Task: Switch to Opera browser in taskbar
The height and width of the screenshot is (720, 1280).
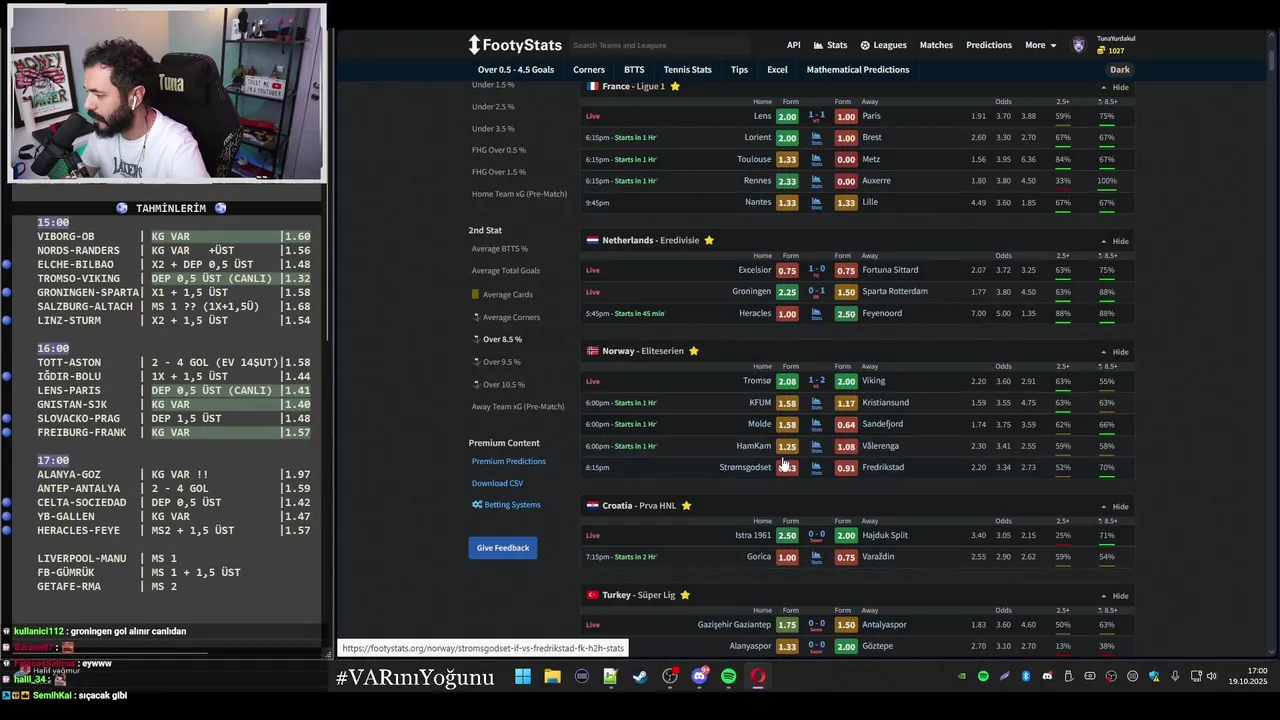Action: point(758,677)
